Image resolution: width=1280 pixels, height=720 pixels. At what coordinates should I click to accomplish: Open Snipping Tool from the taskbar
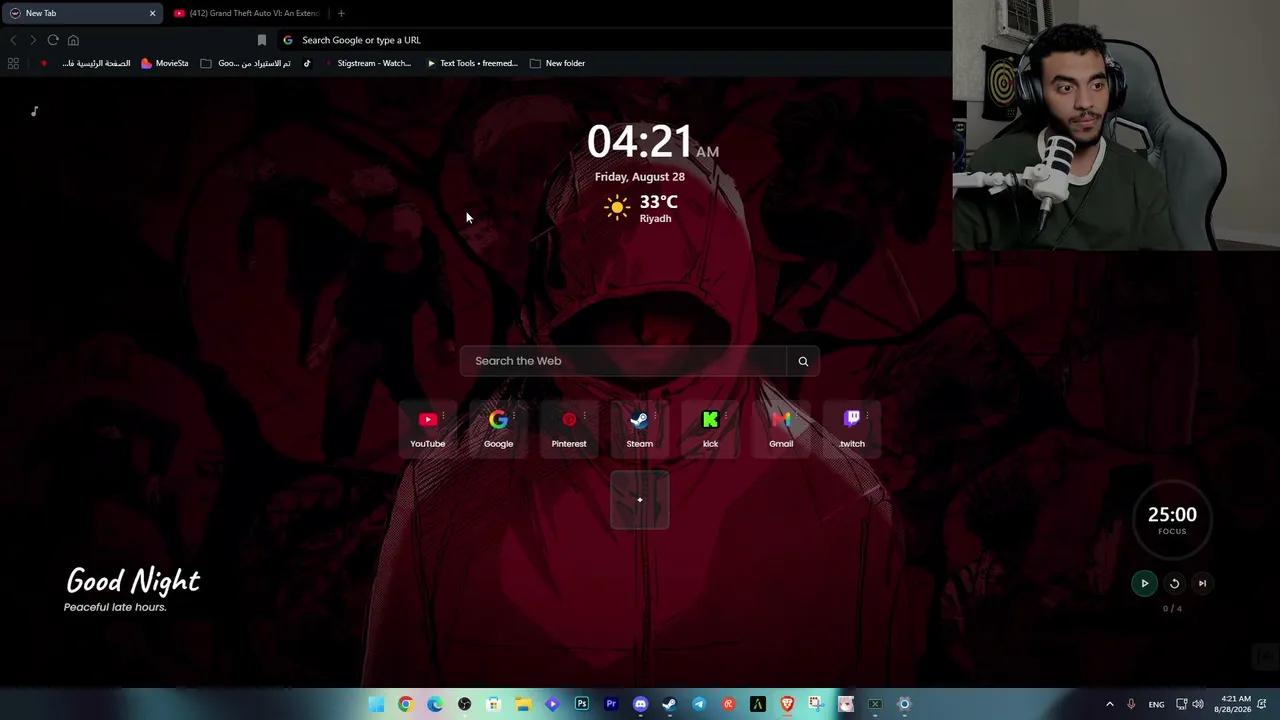tap(816, 704)
